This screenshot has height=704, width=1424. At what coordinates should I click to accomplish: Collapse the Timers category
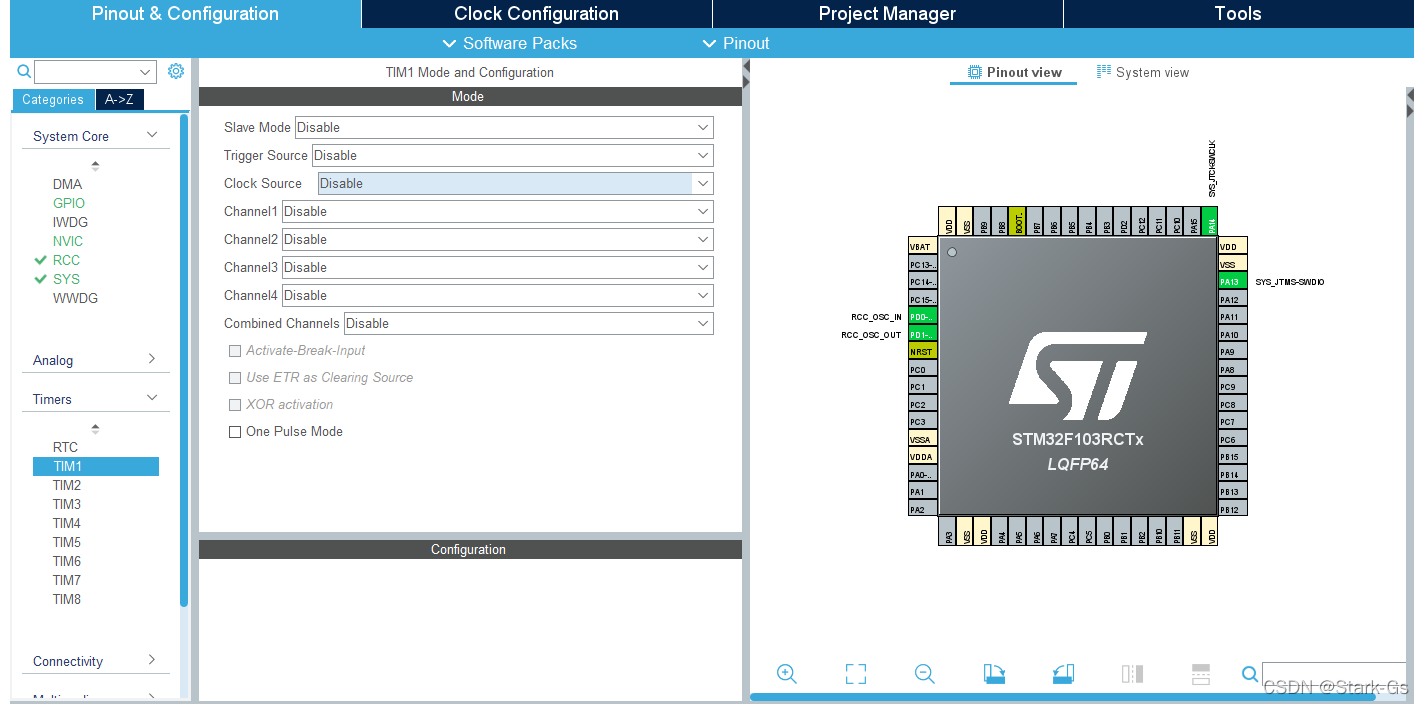[x=152, y=398]
